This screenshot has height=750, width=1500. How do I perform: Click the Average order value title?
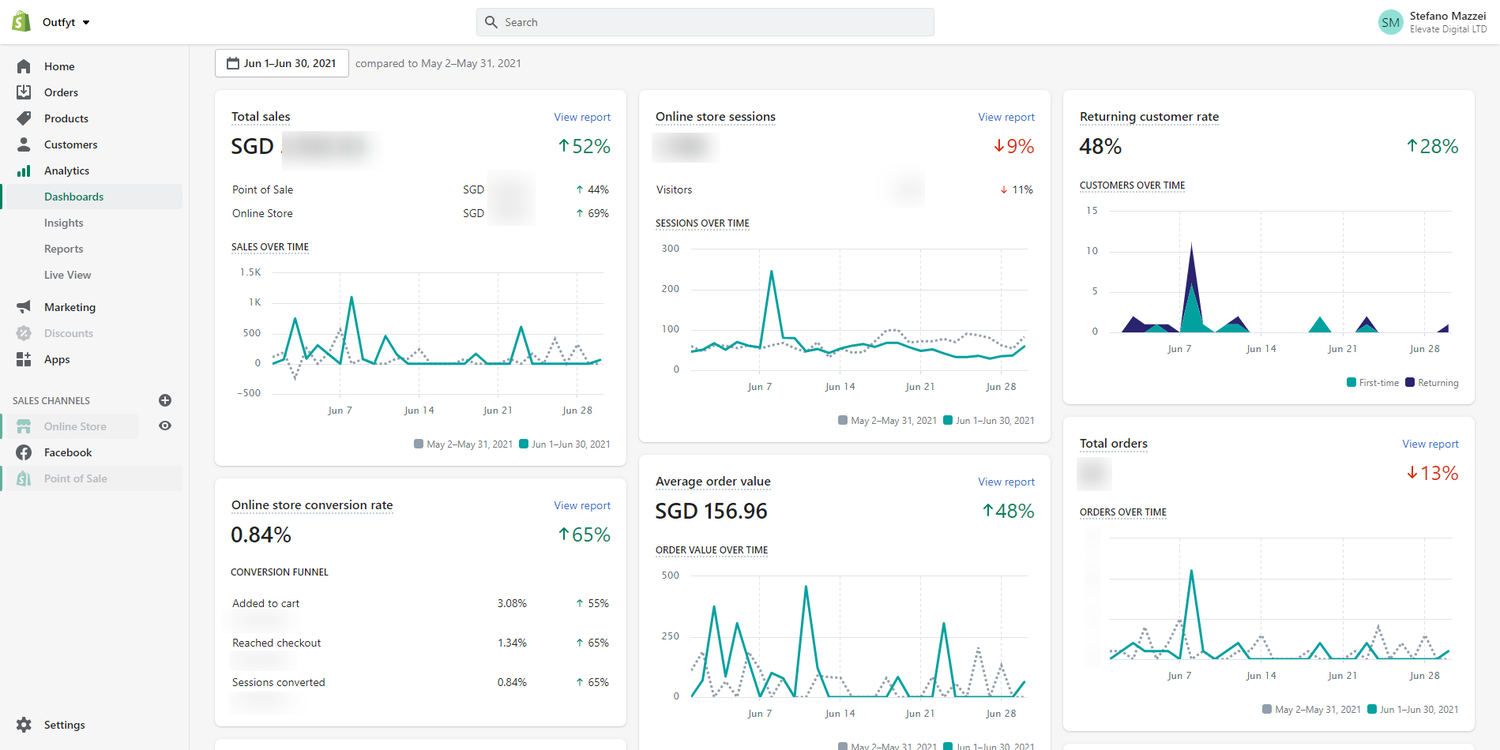pyautogui.click(x=713, y=482)
